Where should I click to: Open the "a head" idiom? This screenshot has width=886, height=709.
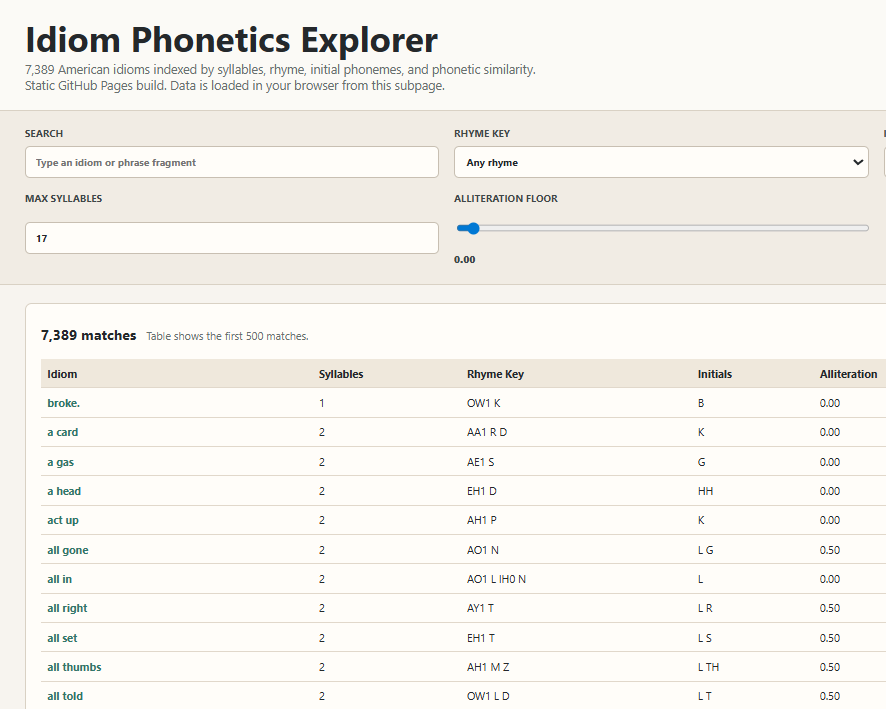[x=62, y=491]
